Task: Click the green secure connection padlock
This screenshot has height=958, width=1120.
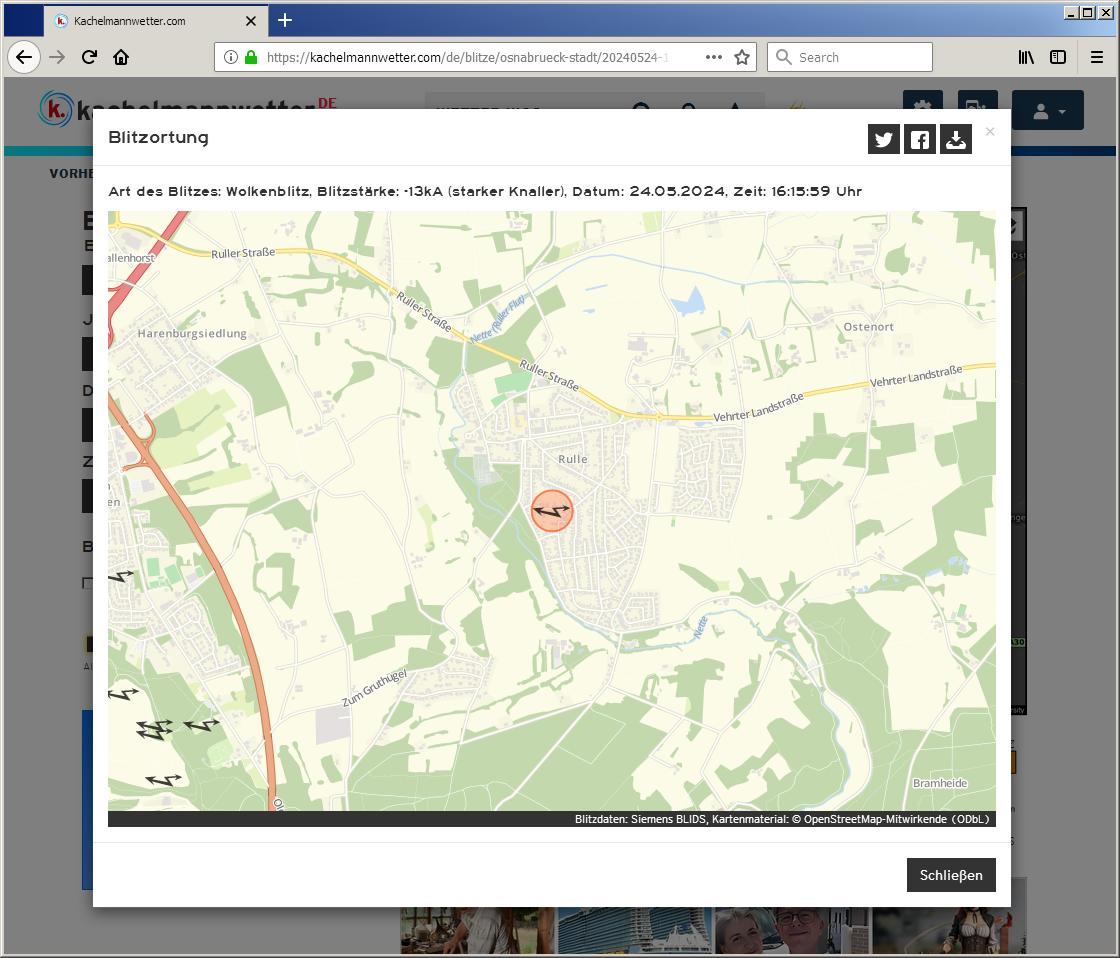Action: click(x=251, y=57)
